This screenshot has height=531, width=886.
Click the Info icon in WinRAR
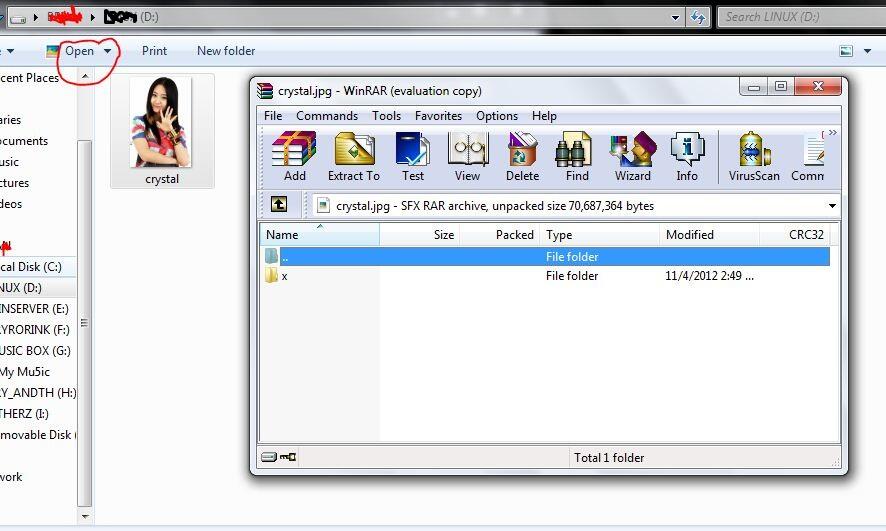point(687,156)
